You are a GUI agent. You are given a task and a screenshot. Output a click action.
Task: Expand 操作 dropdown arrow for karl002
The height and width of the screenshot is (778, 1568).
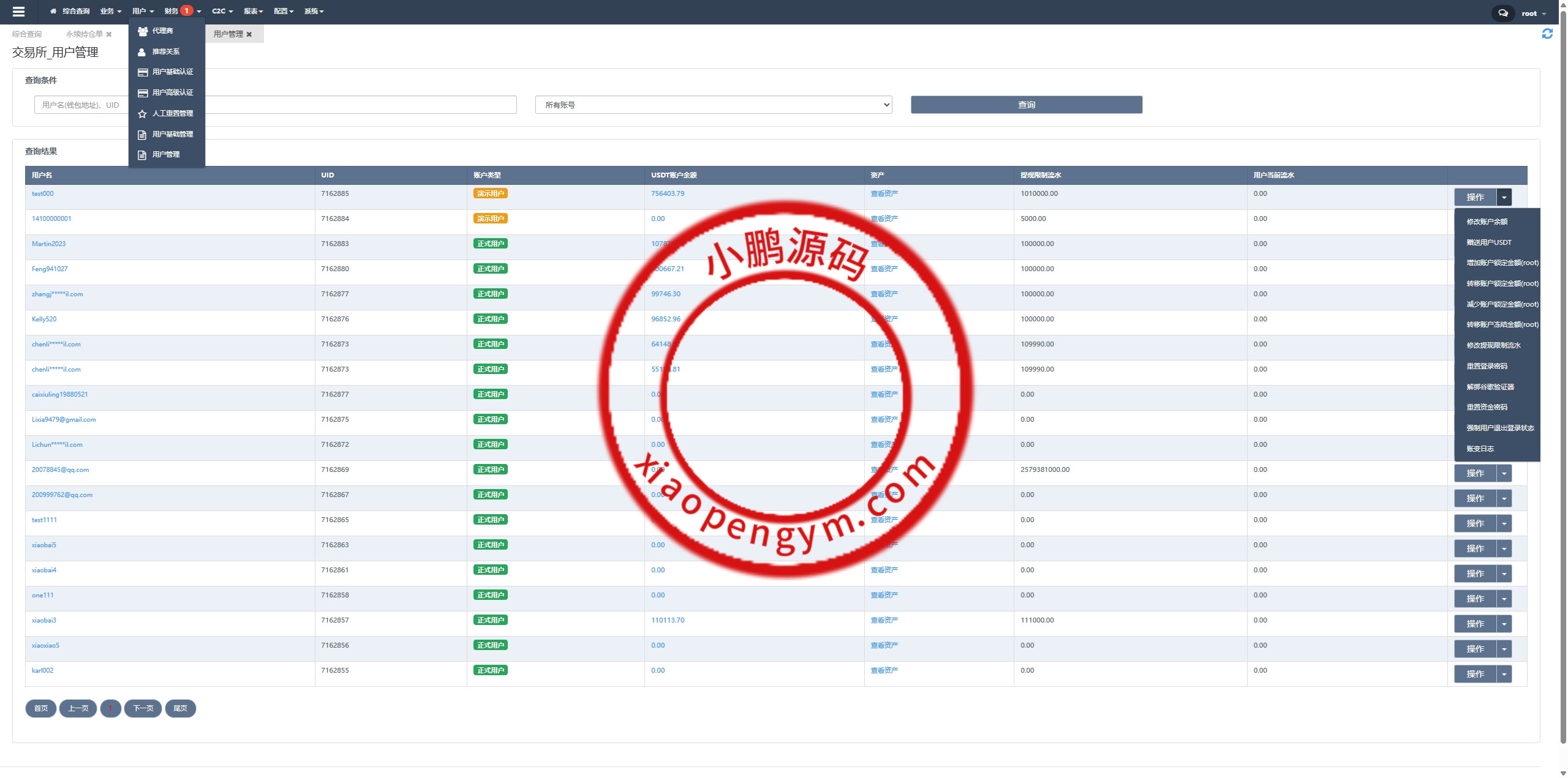coord(1504,674)
